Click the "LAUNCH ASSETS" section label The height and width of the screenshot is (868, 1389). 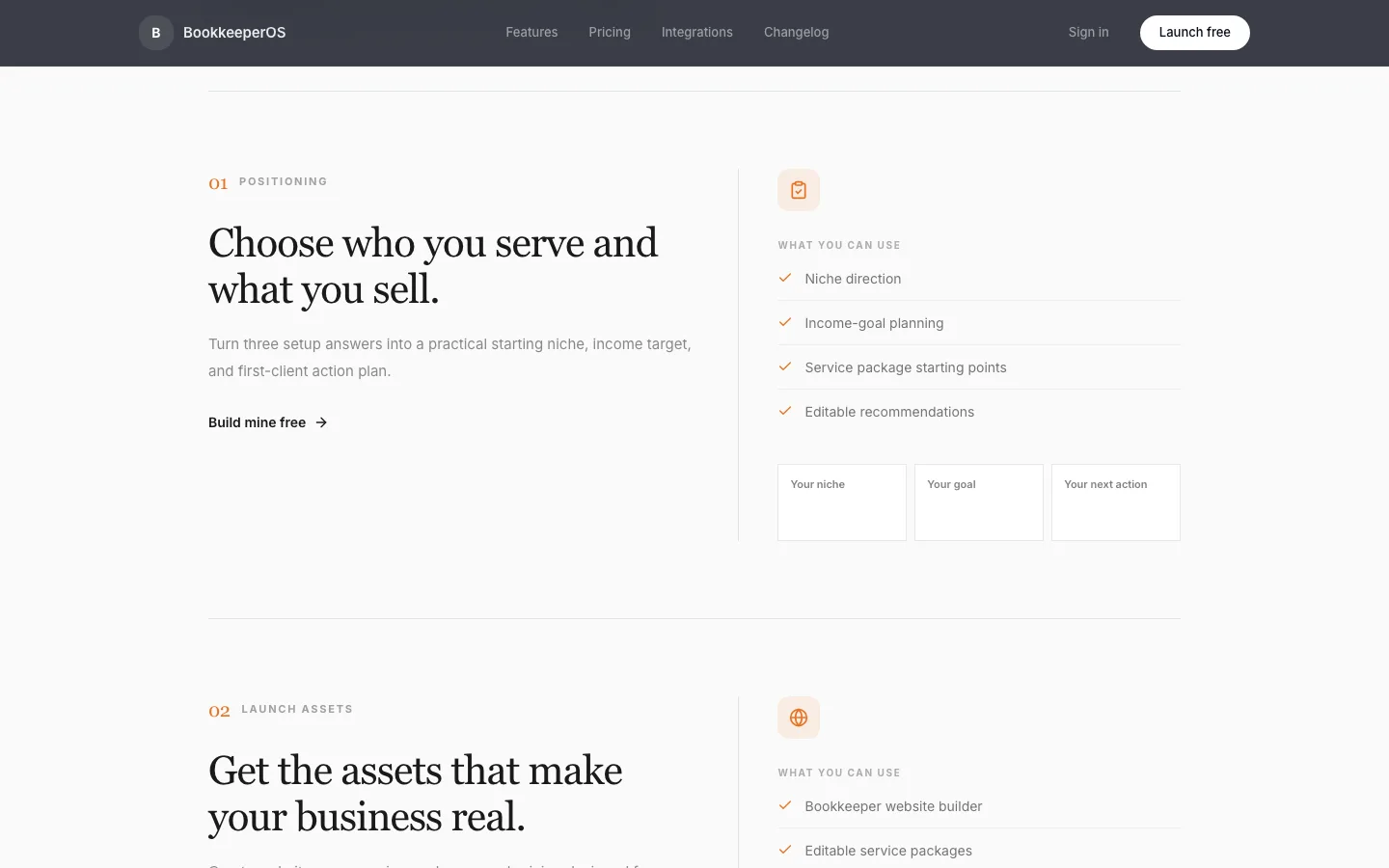(297, 709)
